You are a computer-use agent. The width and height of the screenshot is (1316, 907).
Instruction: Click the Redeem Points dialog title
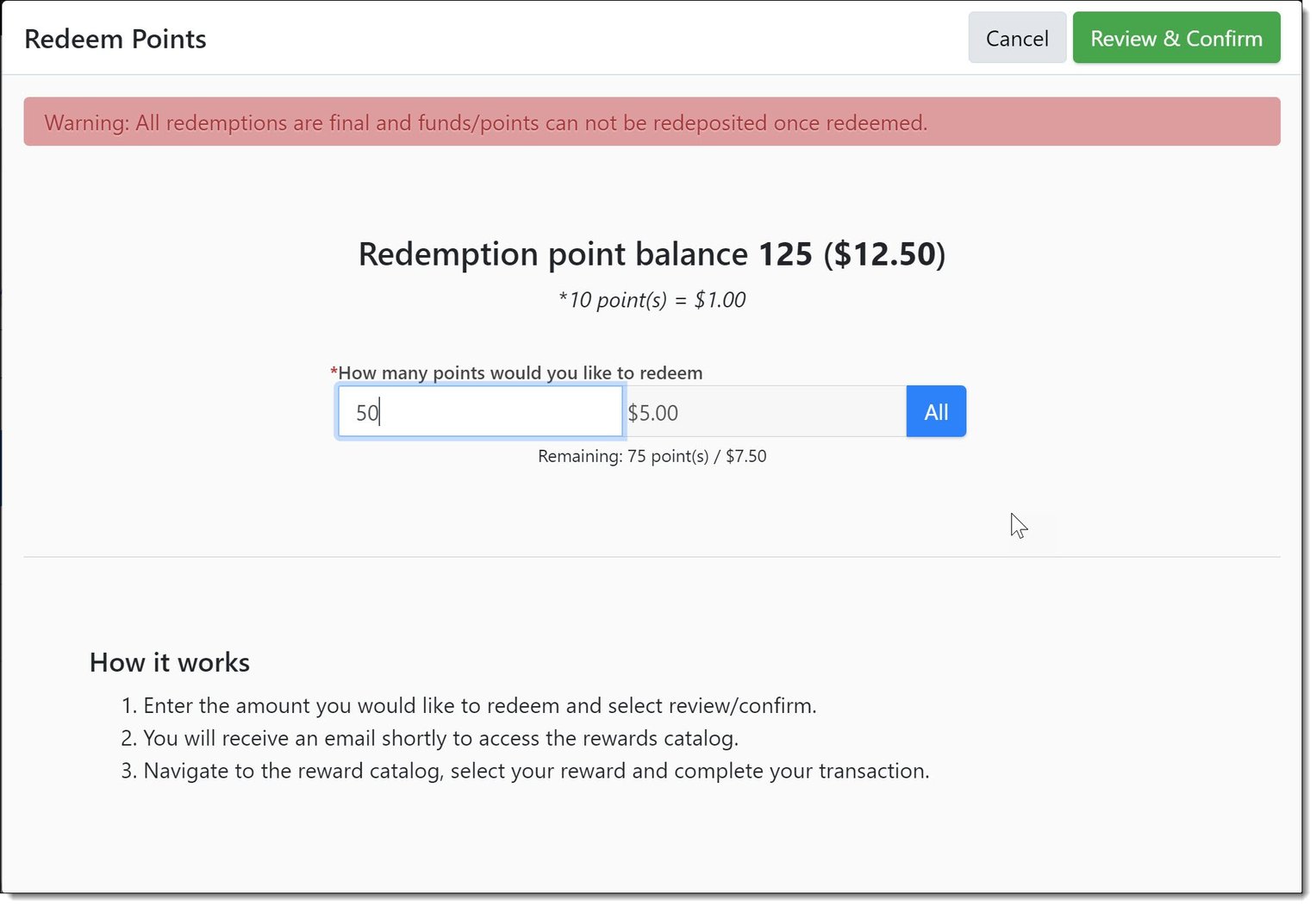[115, 40]
